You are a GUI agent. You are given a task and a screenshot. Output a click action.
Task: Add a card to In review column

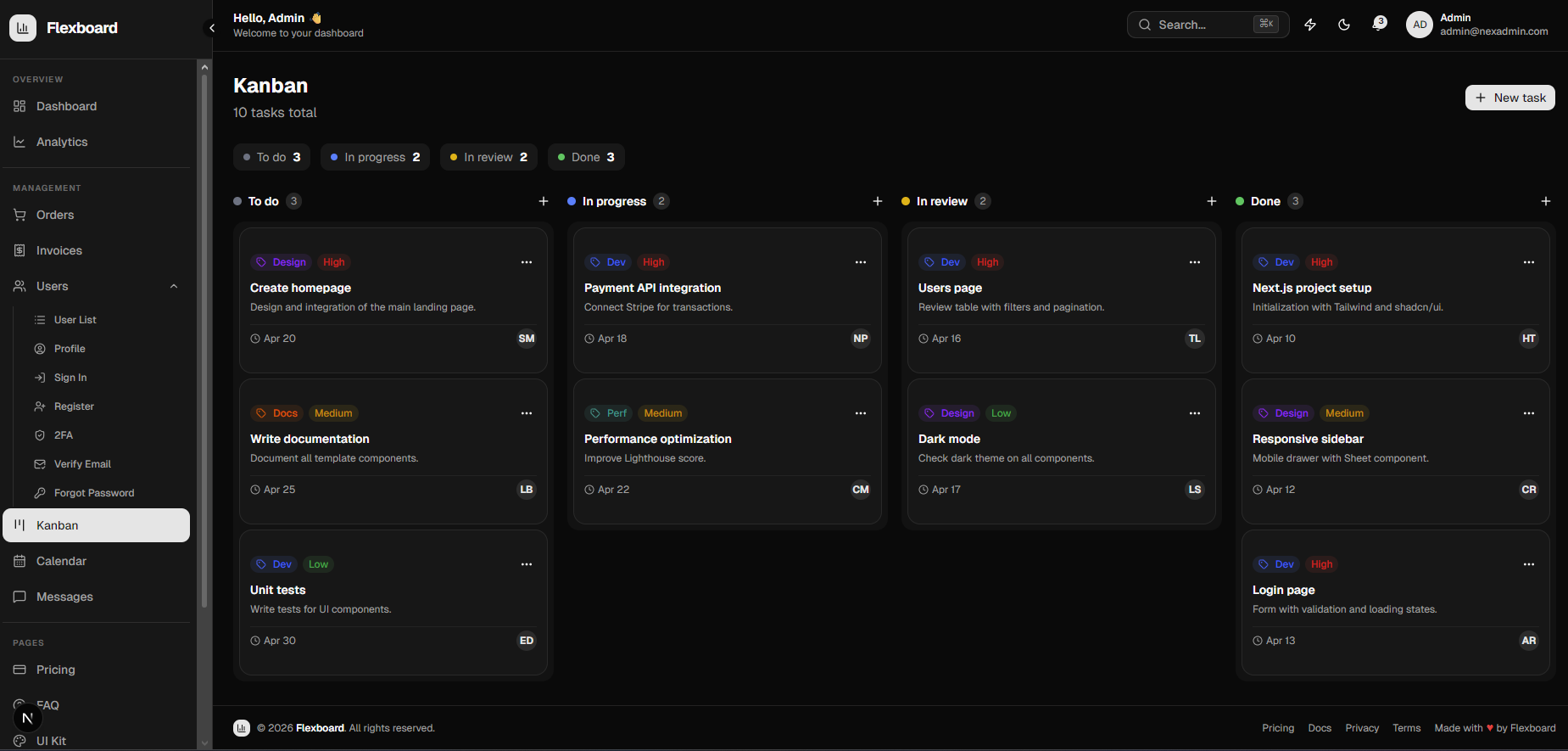point(1212,201)
